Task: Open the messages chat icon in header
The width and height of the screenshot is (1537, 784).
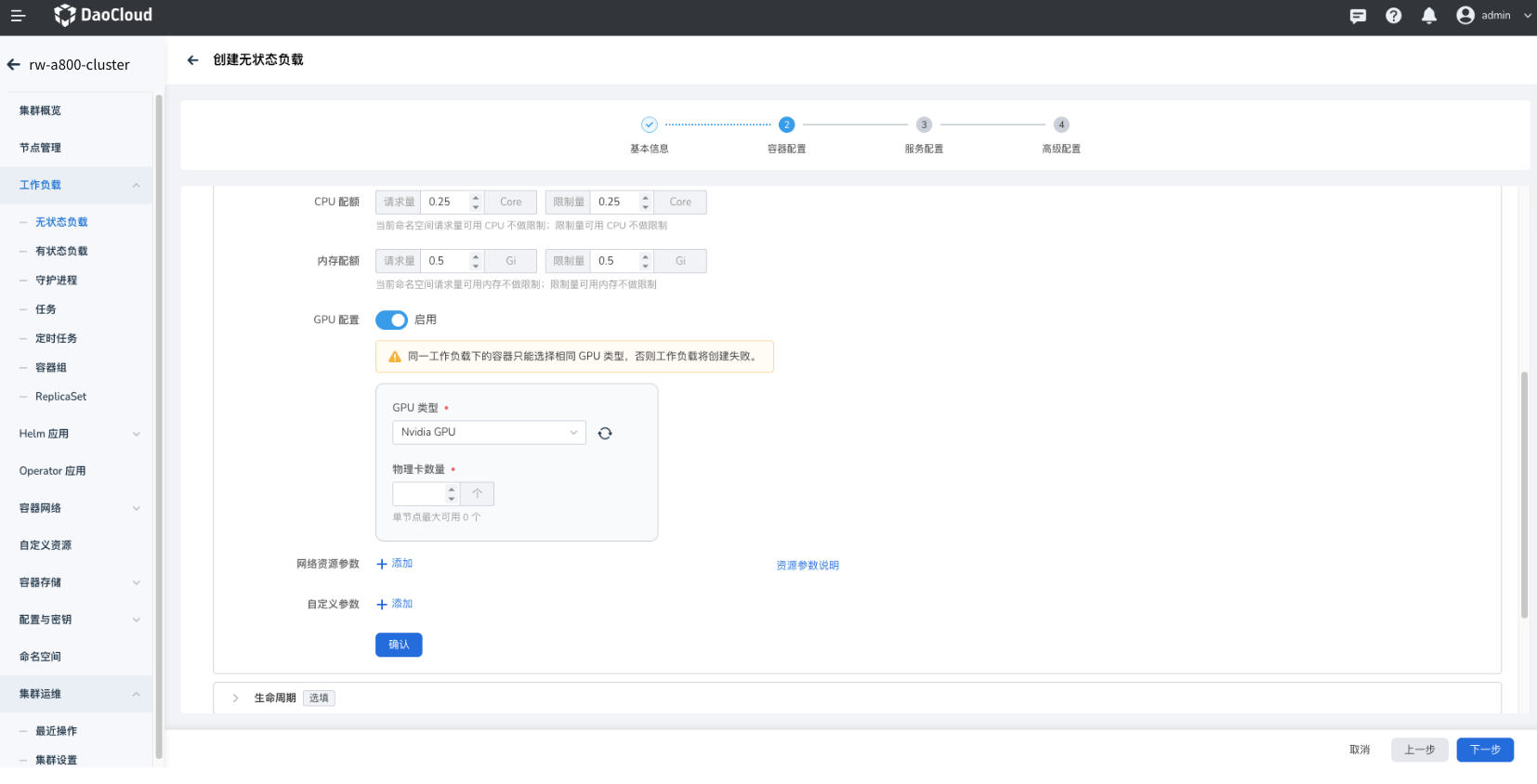Action: click(1358, 16)
